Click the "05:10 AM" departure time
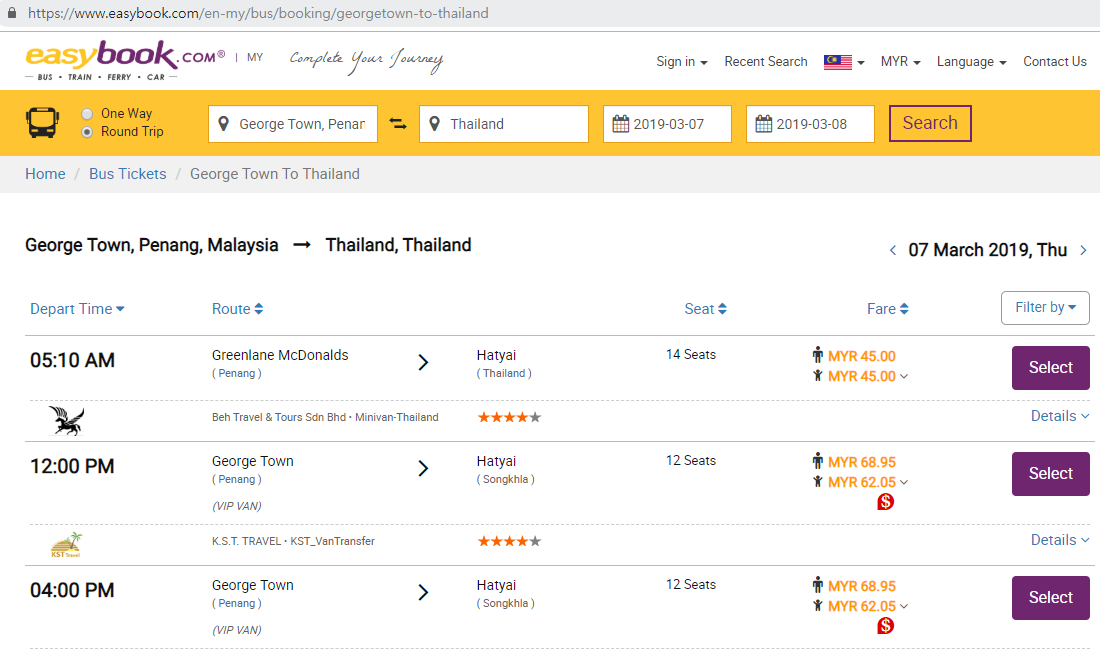This screenshot has width=1100, height=653. pyautogui.click(x=72, y=361)
